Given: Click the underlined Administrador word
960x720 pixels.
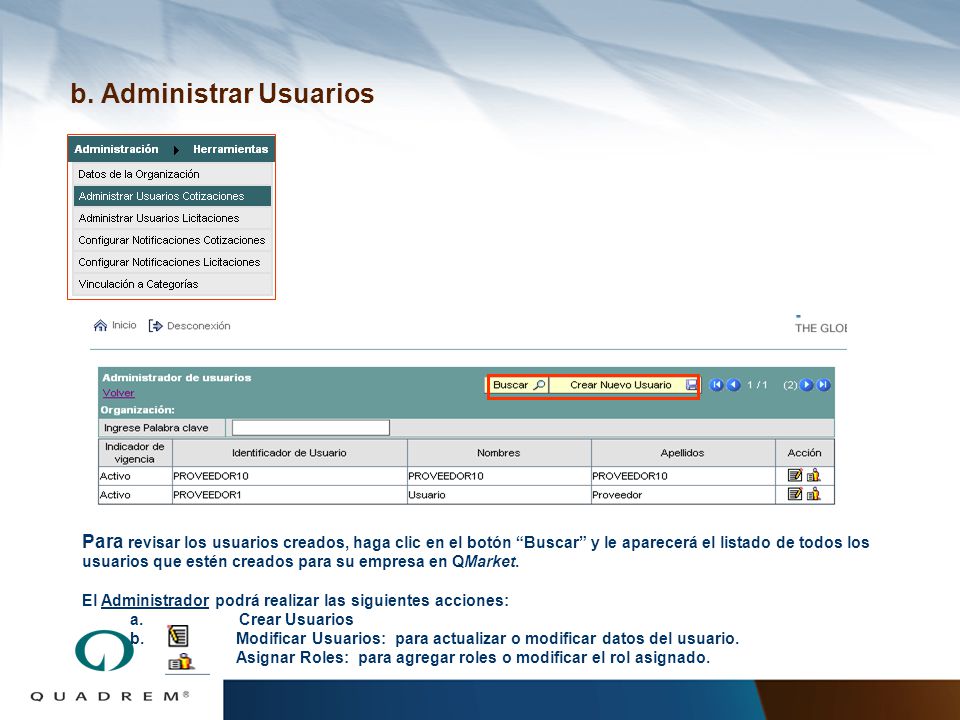Looking at the screenshot, I should (x=155, y=601).
